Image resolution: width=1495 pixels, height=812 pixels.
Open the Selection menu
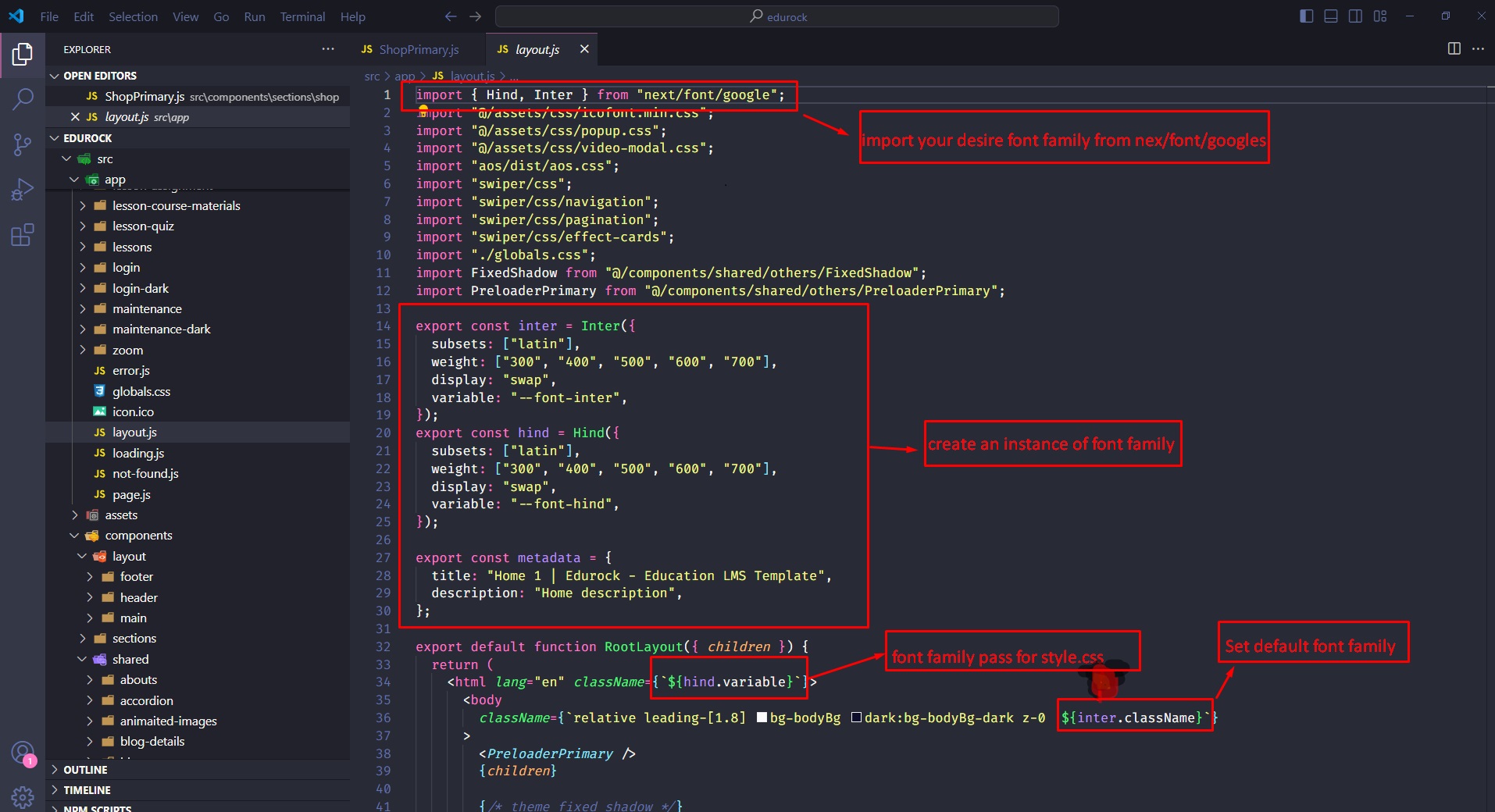click(x=133, y=16)
